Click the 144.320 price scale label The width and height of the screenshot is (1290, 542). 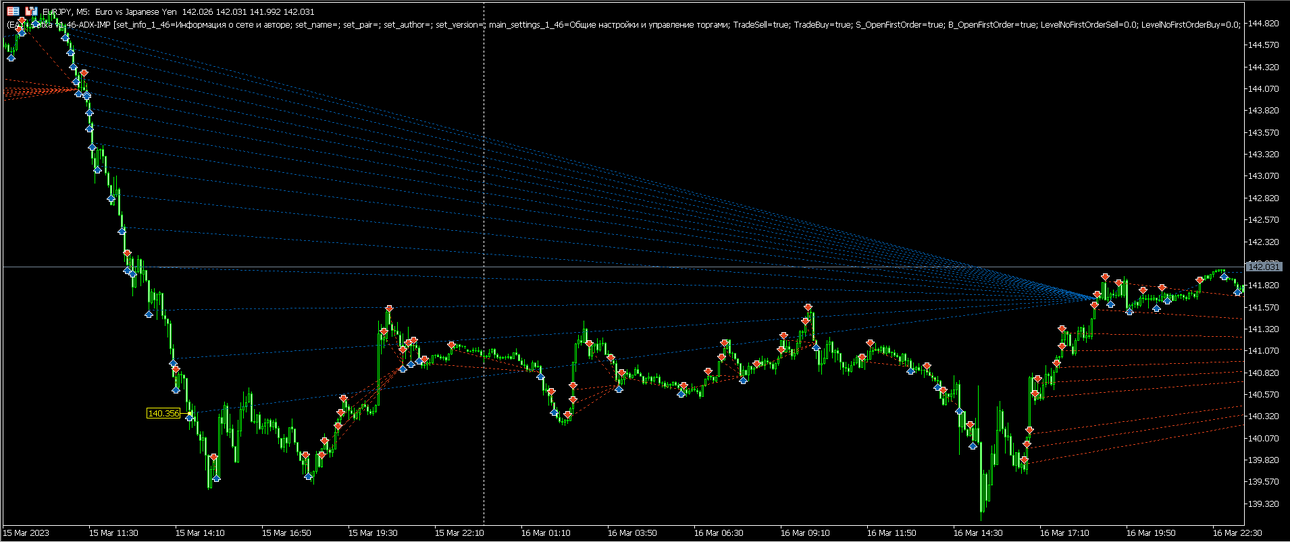point(1264,67)
